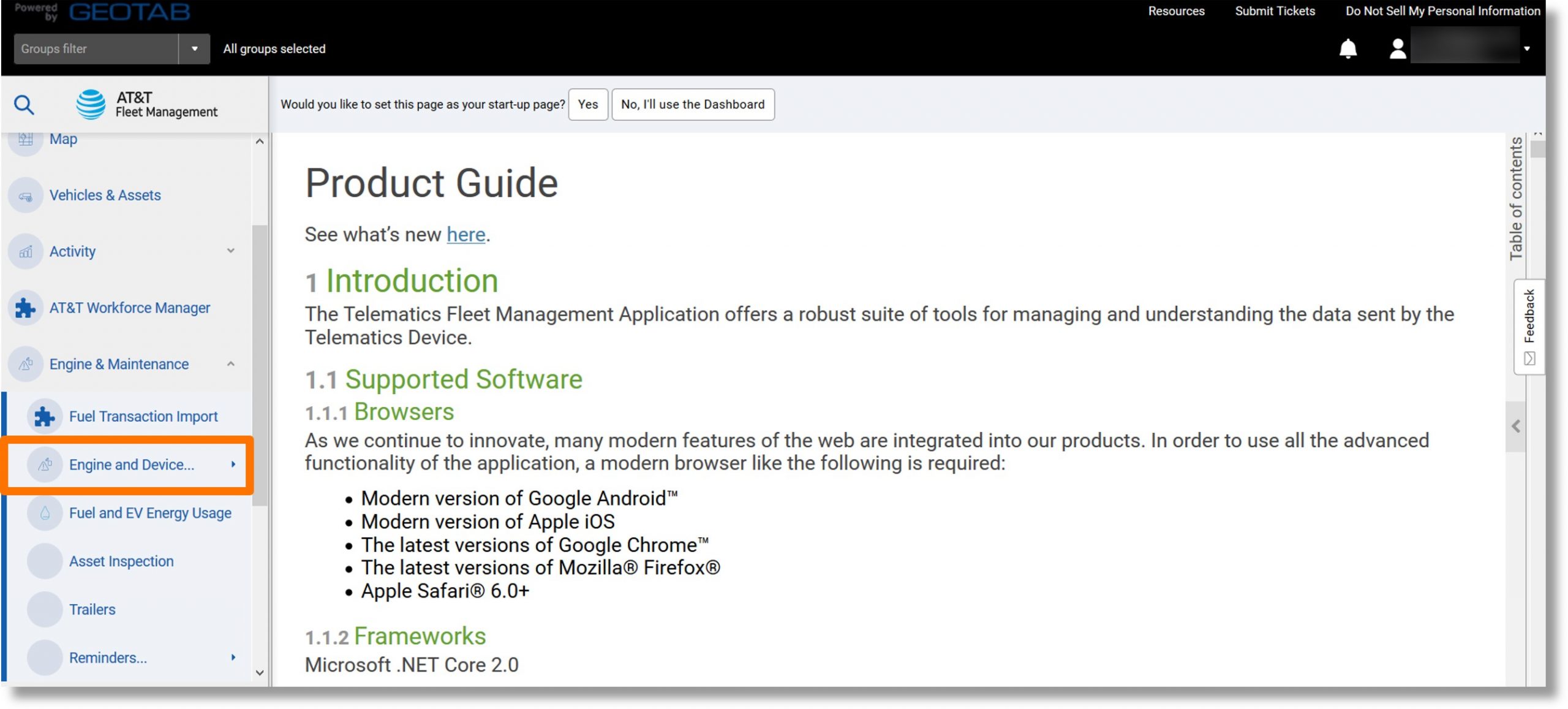Click the sidebar scrollbar thumb
The width and height of the screenshot is (1568, 709).
[x=260, y=366]
